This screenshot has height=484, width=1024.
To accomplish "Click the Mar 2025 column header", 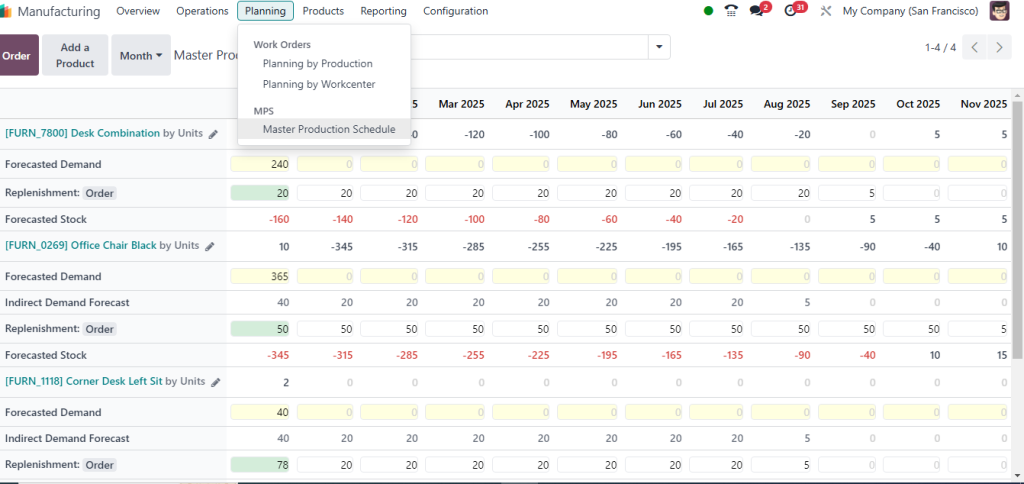I will coord(461,104).
